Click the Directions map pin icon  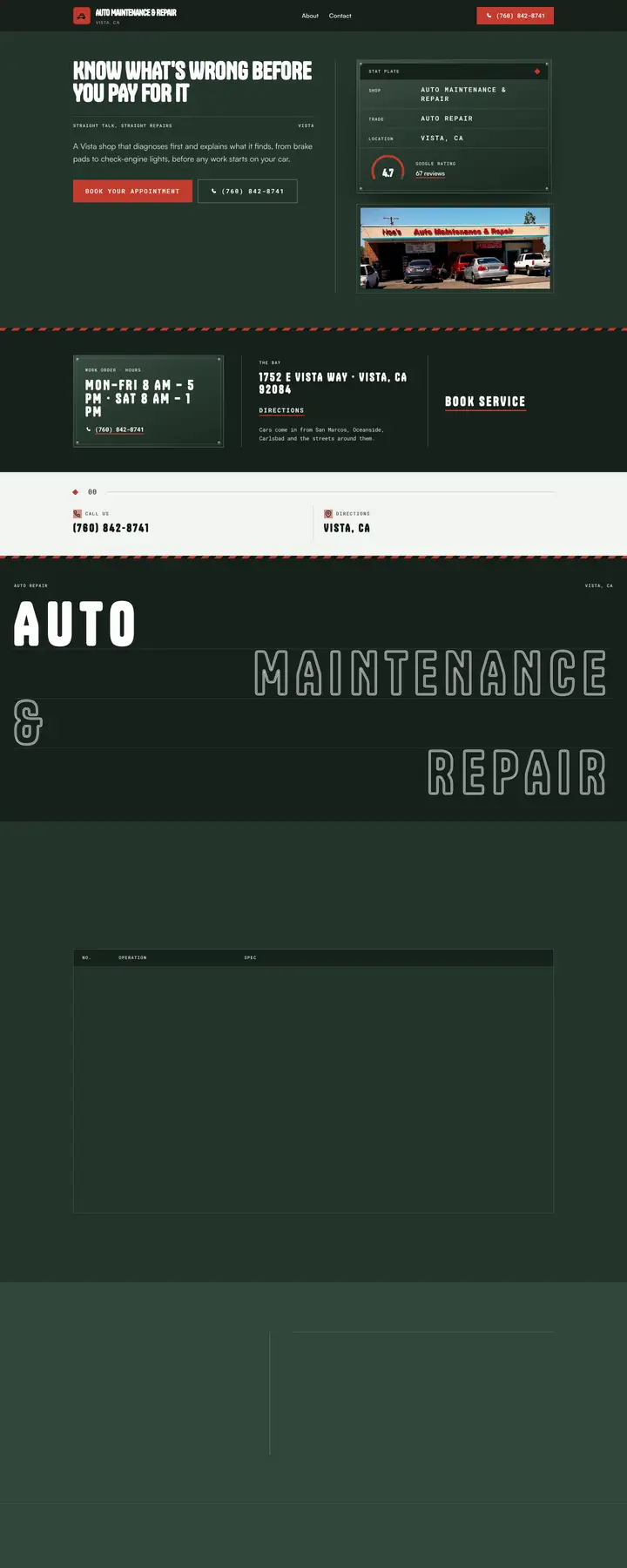(328, 514)
